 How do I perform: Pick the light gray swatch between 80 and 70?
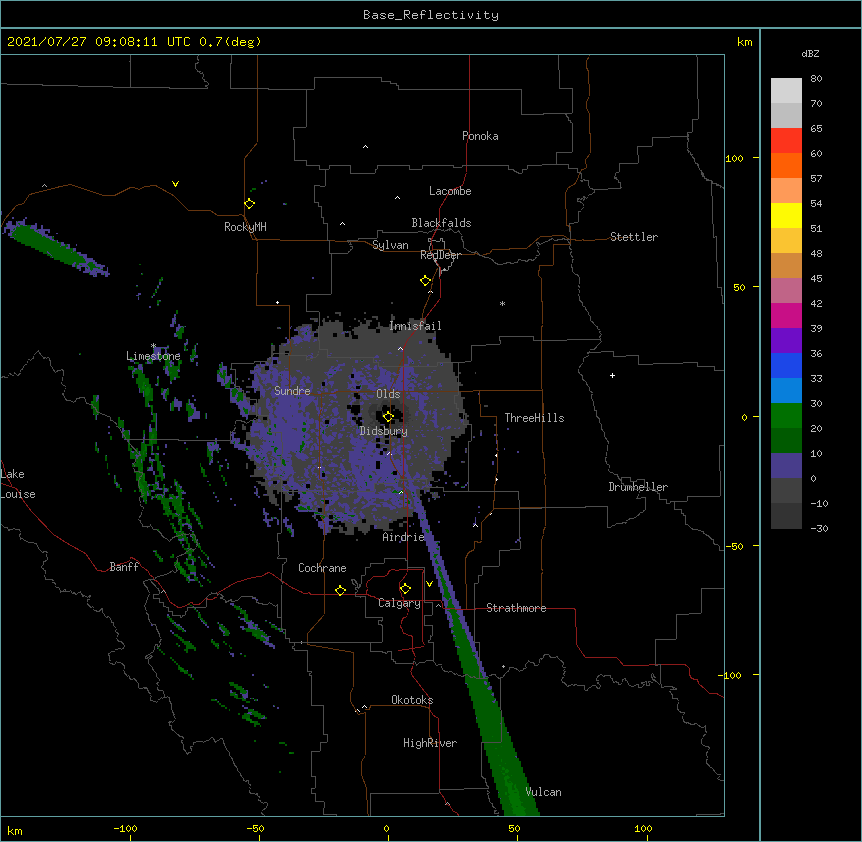pos(786,91)
